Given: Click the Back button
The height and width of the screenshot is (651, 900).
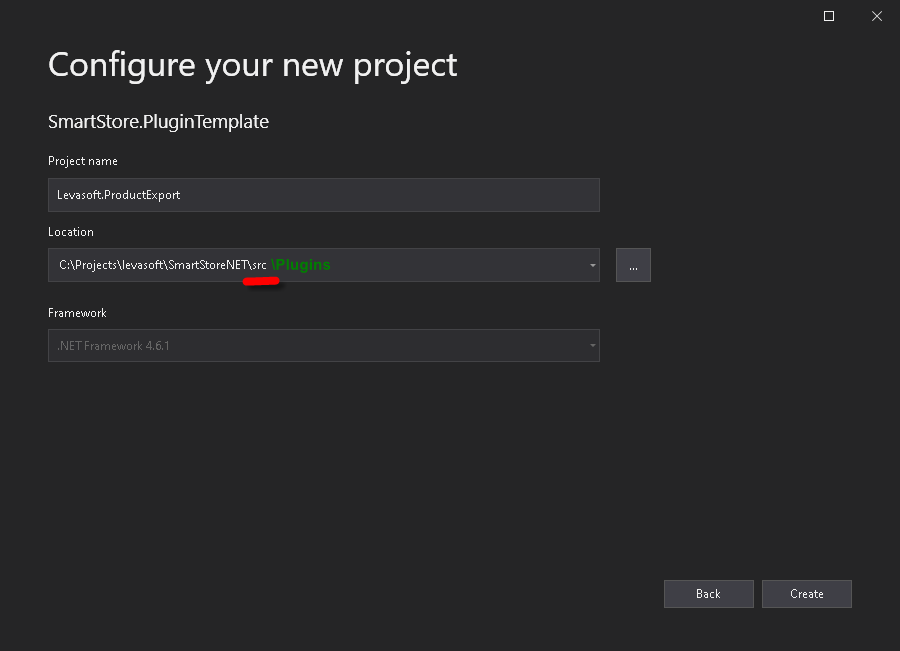Looking at the screenshot, I should pos(708,593).
